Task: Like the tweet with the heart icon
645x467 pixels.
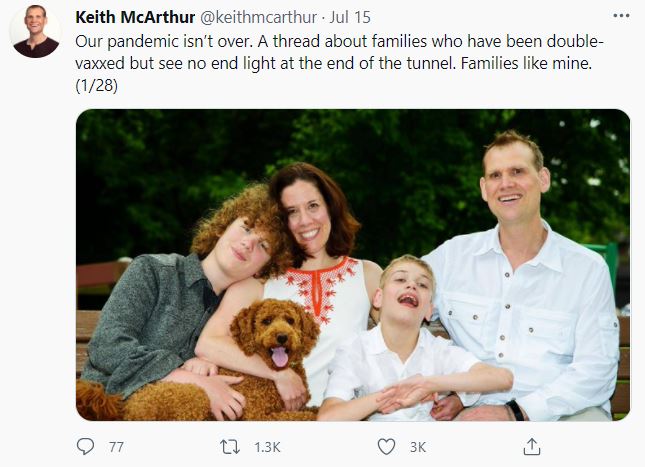Action: click(386, 446)
